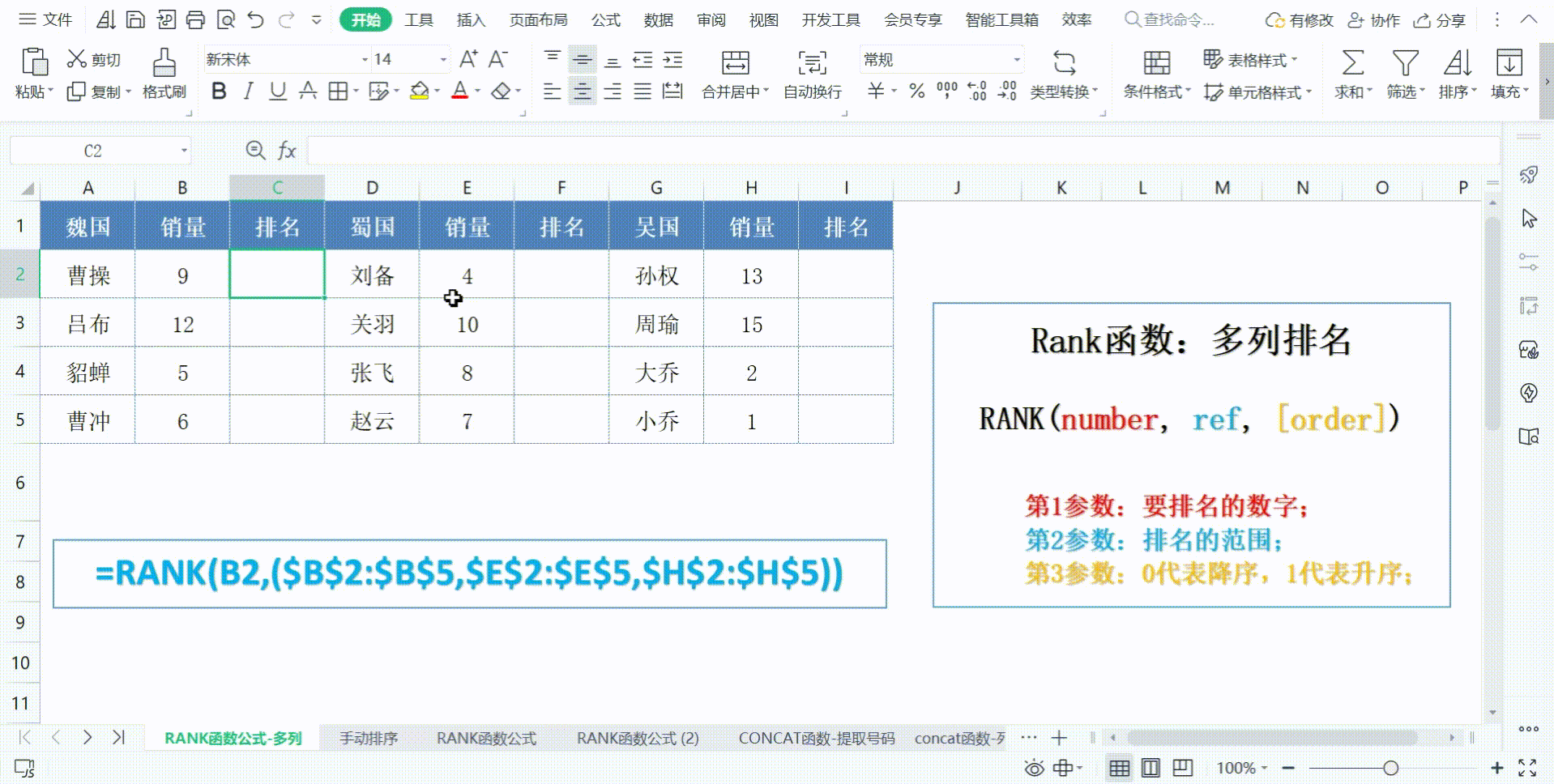Apply center horizontal alignment
The image size is (1554, 784).
tap(582, 92)
